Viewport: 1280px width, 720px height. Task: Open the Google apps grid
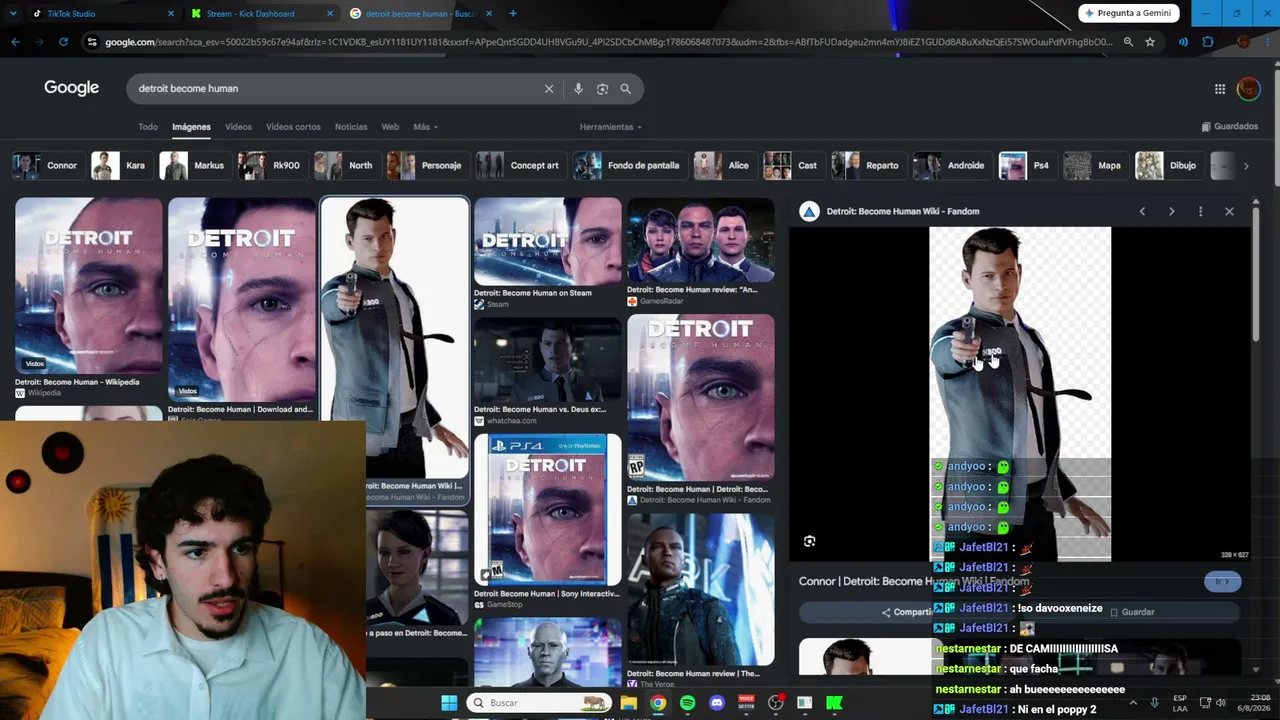[x=1220, y=89]
